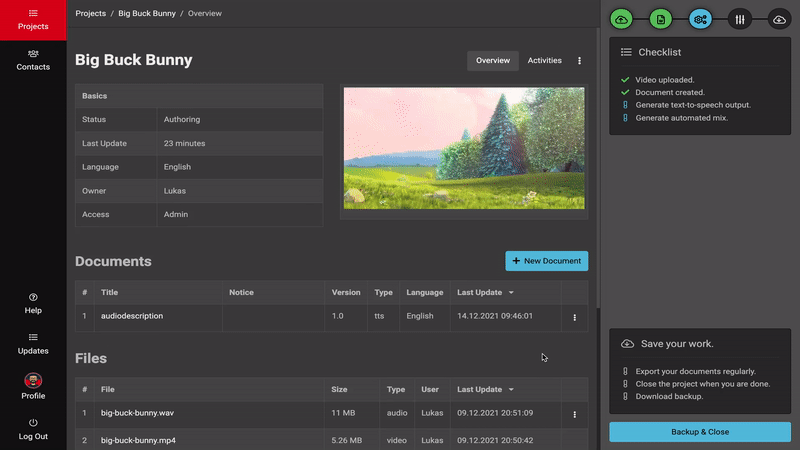Open the big-buck-bunny.wav row three-dot menu
Viewport: 800px width, 450px height.
(574, 414)
